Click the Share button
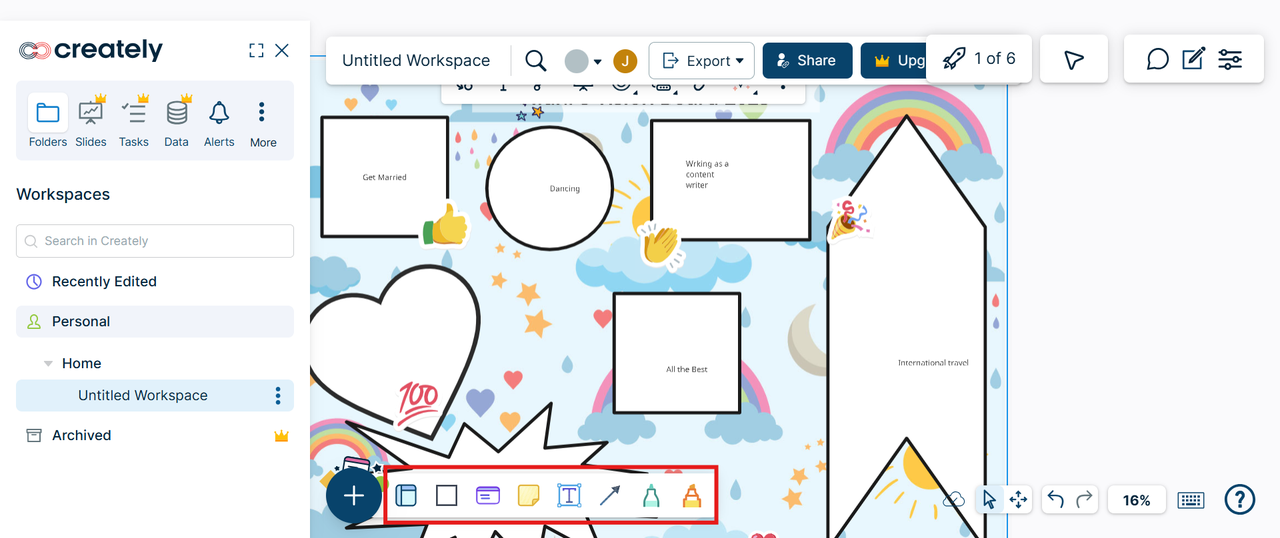The image size is (1280, 538). [807, 61]
